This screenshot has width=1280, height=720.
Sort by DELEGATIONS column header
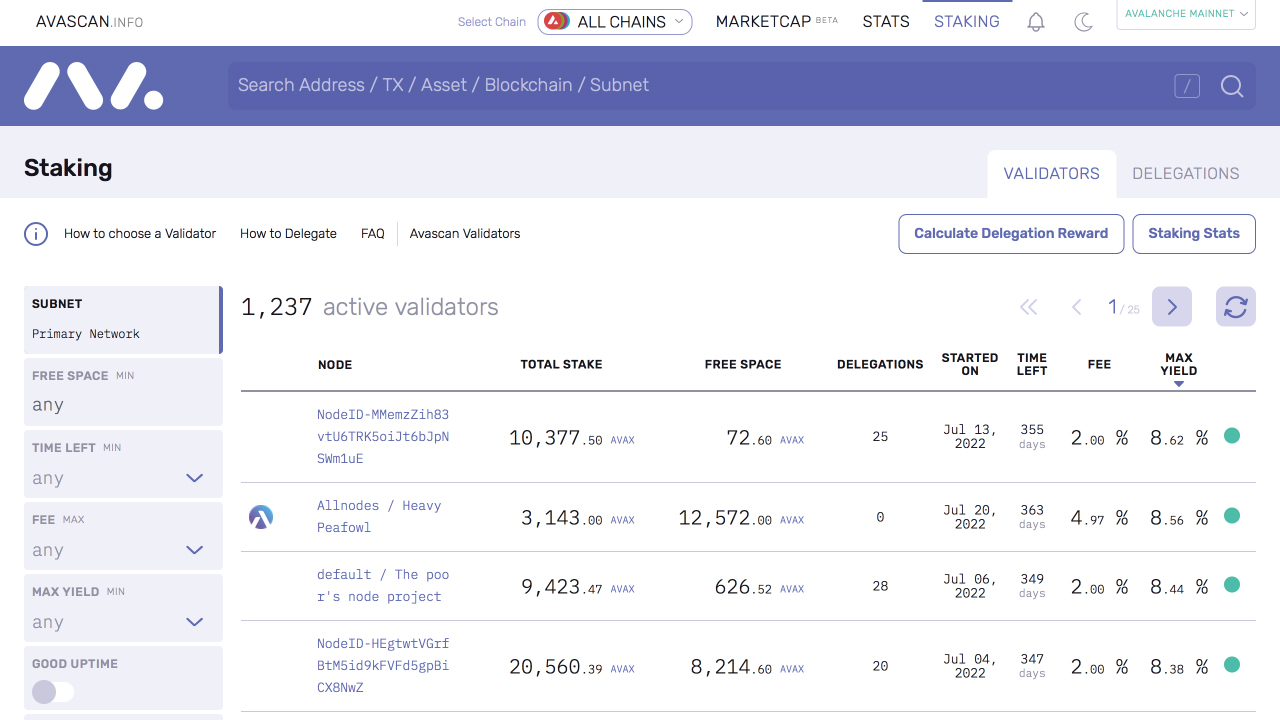coord(880,365)
